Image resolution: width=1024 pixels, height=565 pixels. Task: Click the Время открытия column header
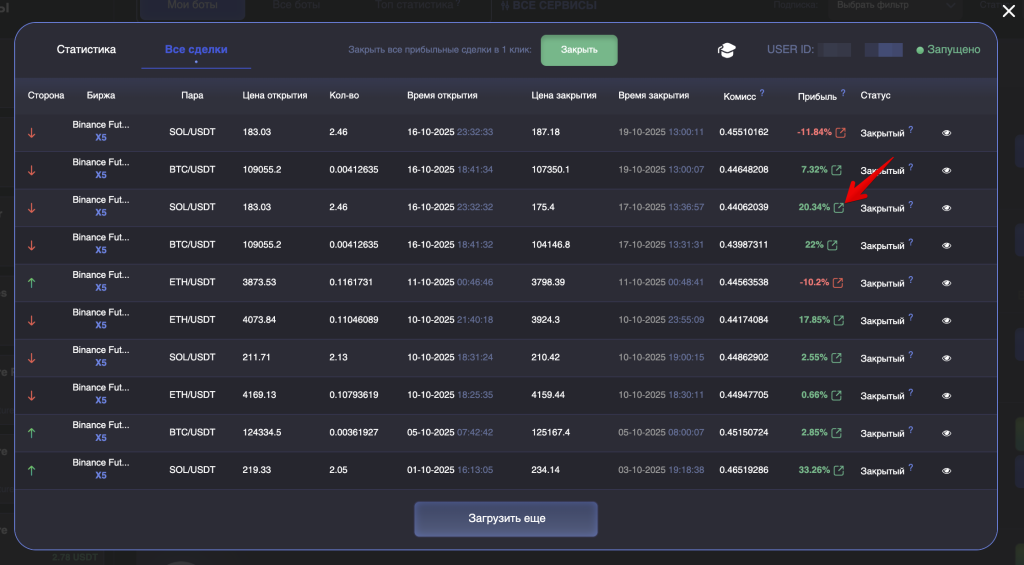442,96
